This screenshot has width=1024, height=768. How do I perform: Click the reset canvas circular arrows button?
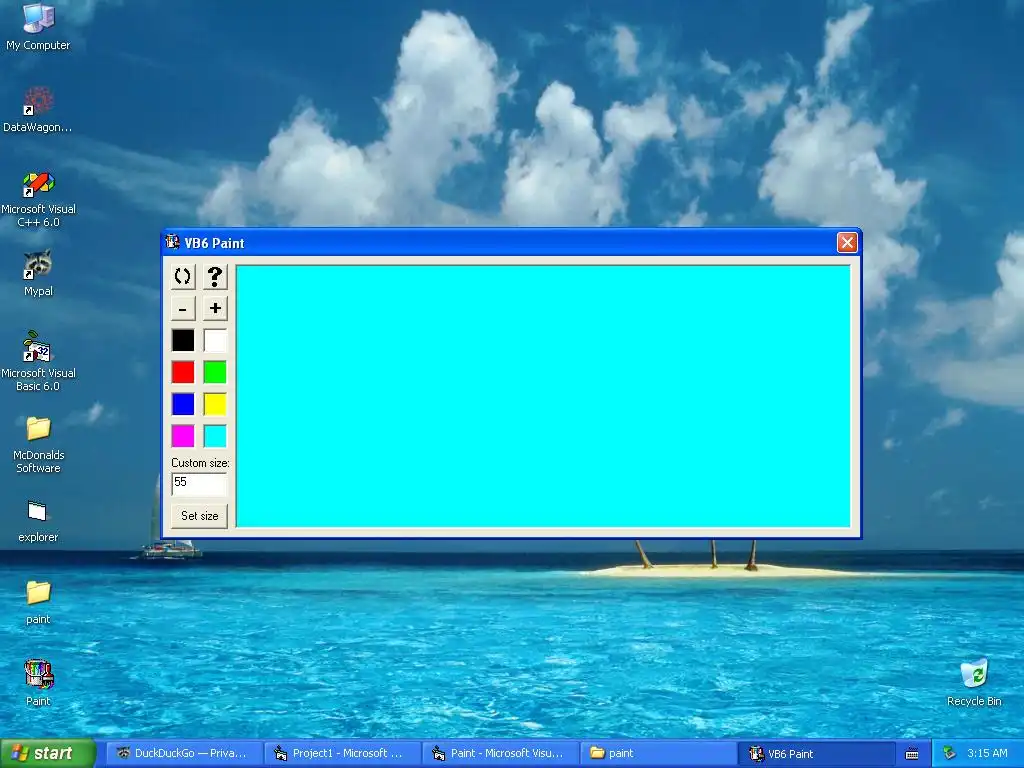[183, 276]
